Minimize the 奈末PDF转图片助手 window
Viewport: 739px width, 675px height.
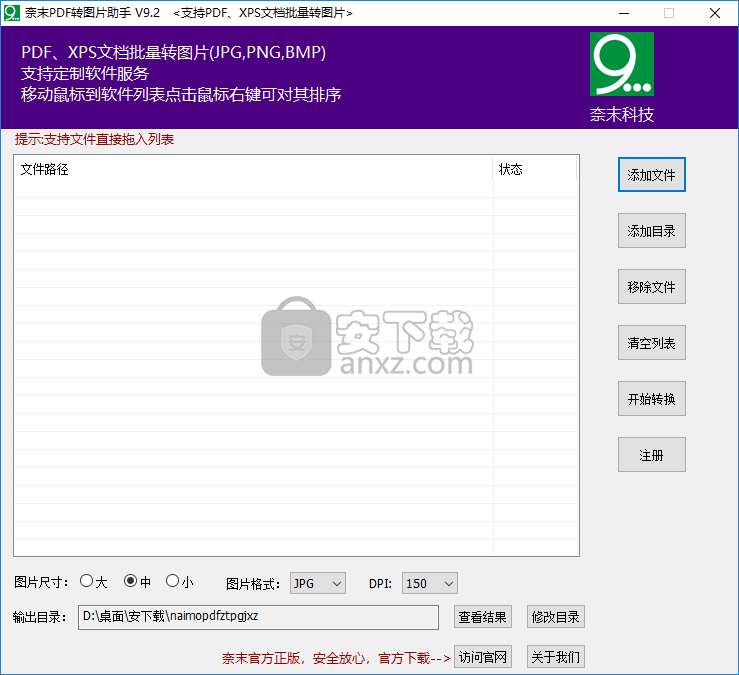[x=624, y=13]
